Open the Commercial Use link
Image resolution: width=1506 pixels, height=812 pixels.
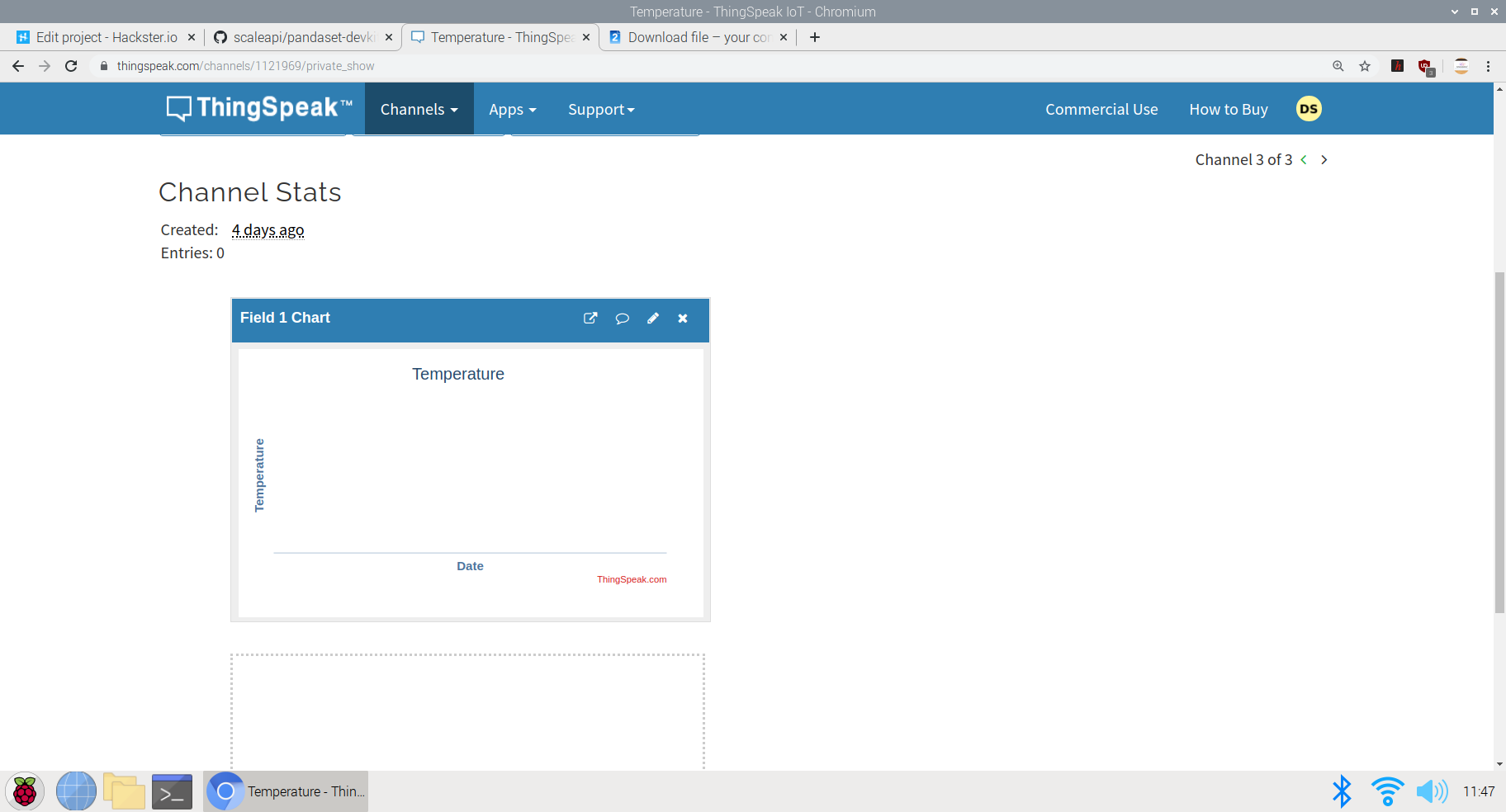[x=1101, y=110]
